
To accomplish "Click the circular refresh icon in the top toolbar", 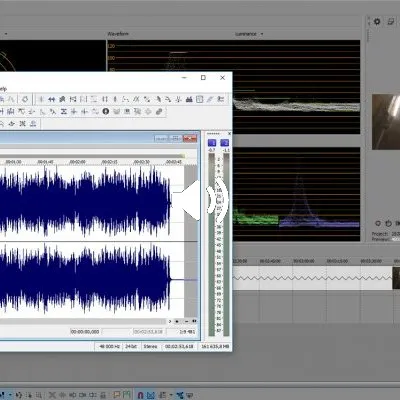I will pyautogui.click(x=25, y=99).
